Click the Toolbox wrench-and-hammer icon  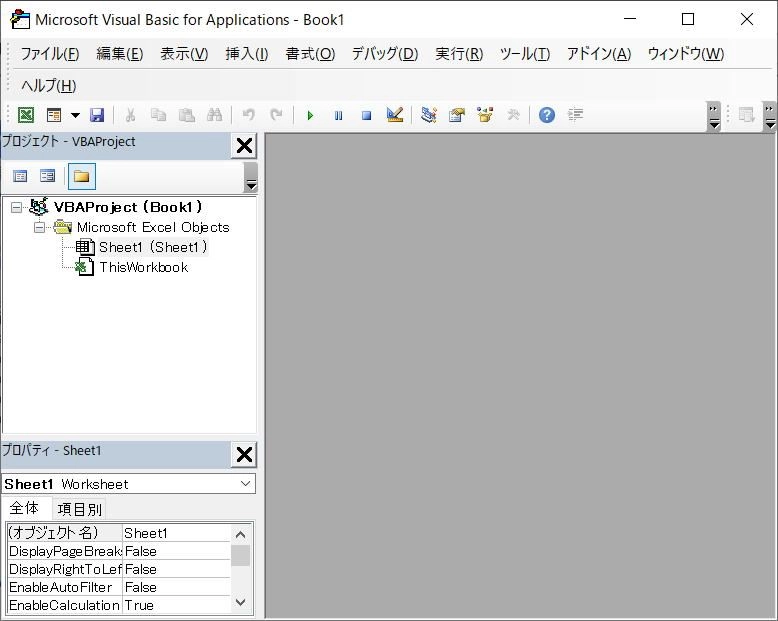pyautogui.click(x=514, y=115)
